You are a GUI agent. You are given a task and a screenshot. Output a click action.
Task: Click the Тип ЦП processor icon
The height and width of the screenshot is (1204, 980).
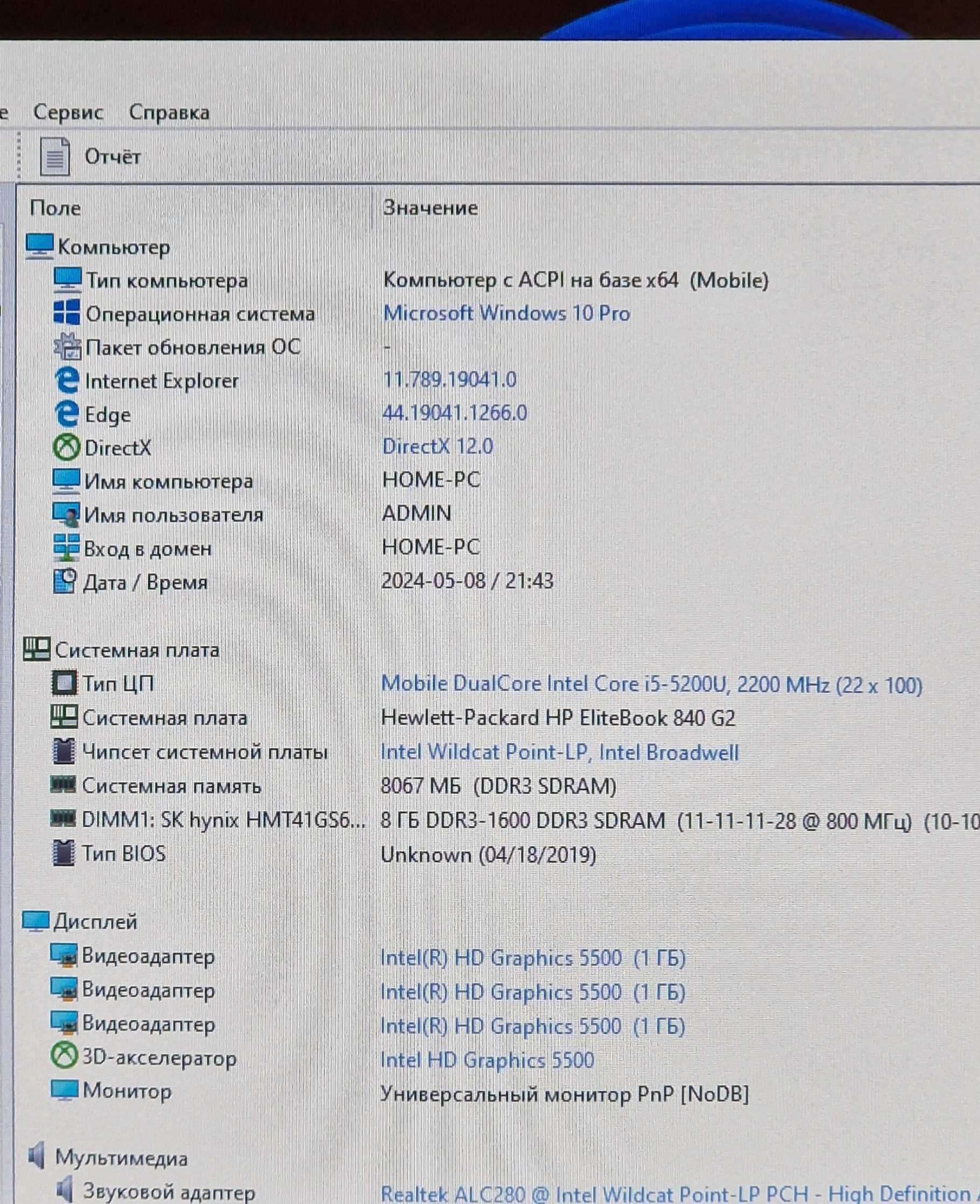coord(64,683)
